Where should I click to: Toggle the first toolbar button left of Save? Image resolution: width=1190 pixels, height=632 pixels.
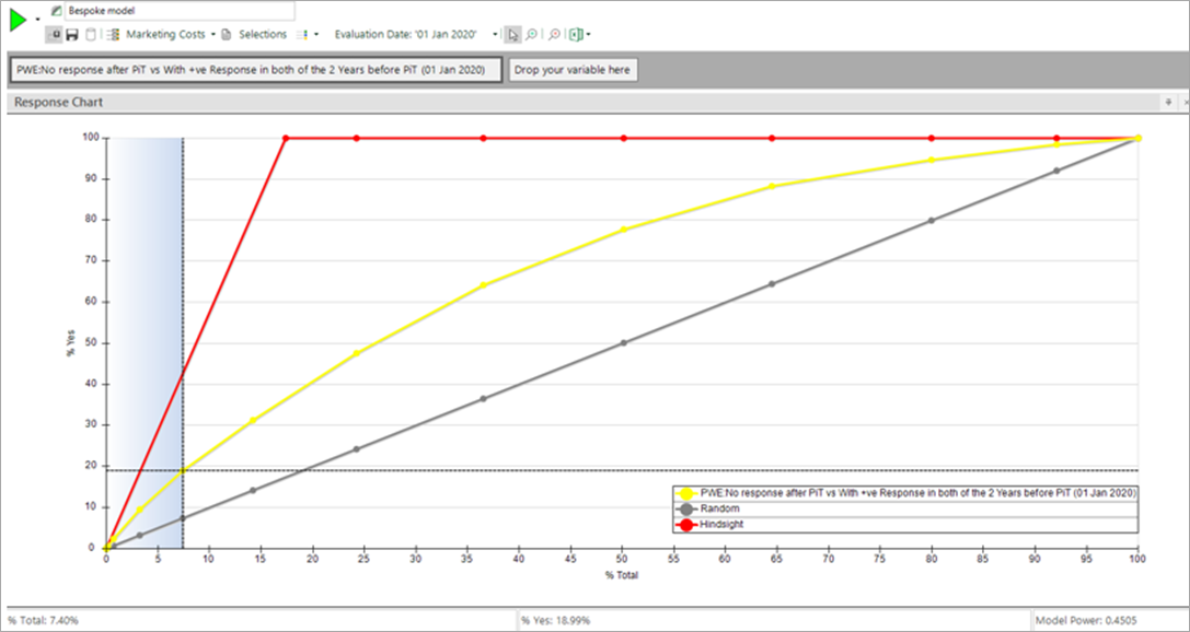coord(54,35)
